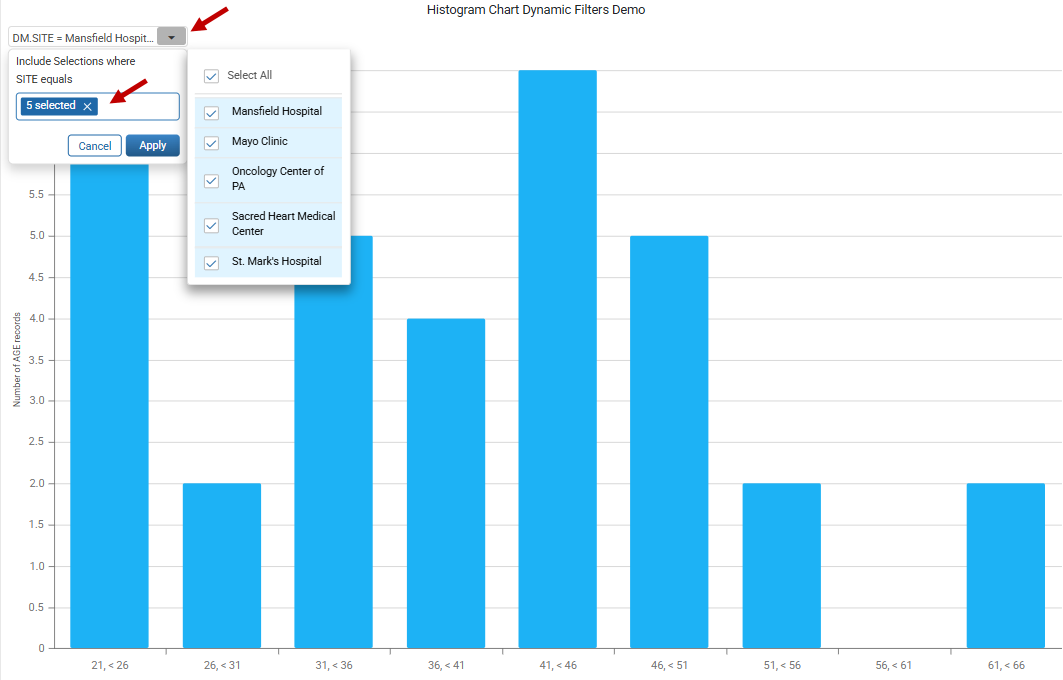The height and width of the screenshot is (680, 1063).
Task: Click the '21, < 26' x-axis label
Action: [x=110, y=665]
